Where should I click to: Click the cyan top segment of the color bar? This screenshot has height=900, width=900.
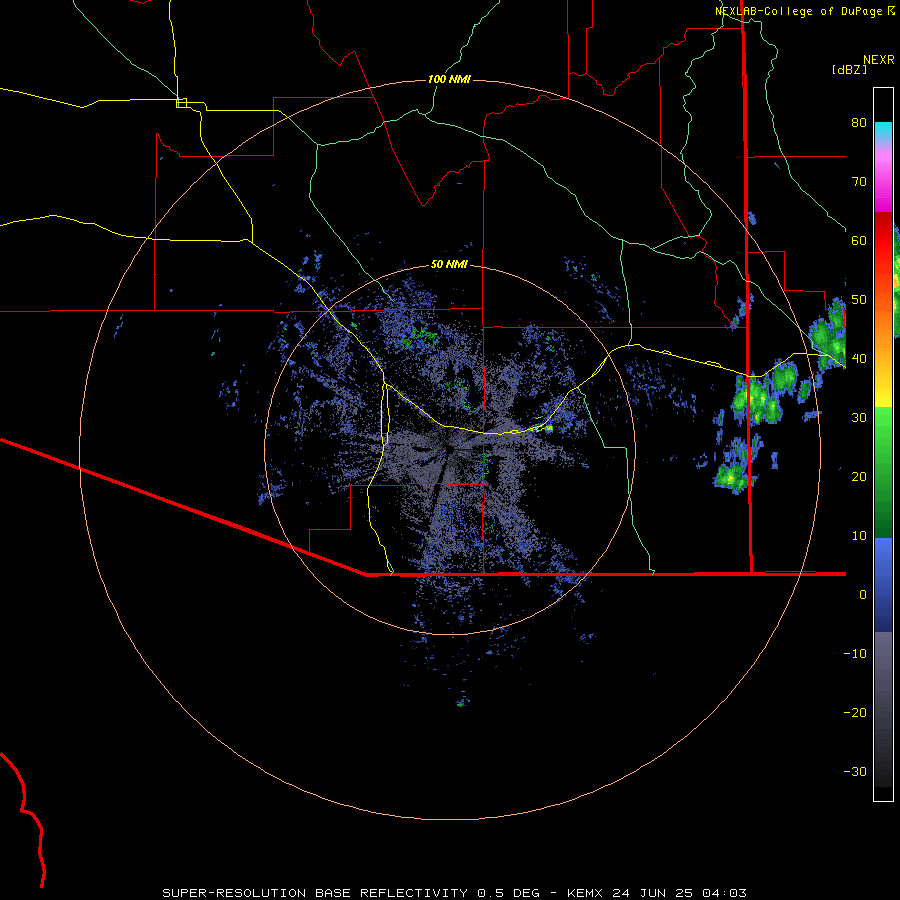(x=883, y=130)
